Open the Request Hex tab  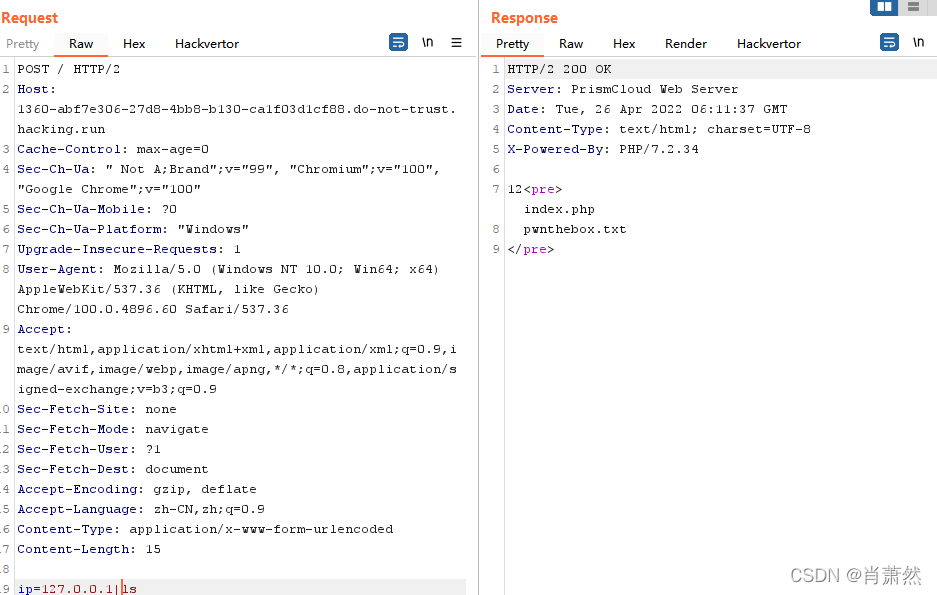coord(134,44)
